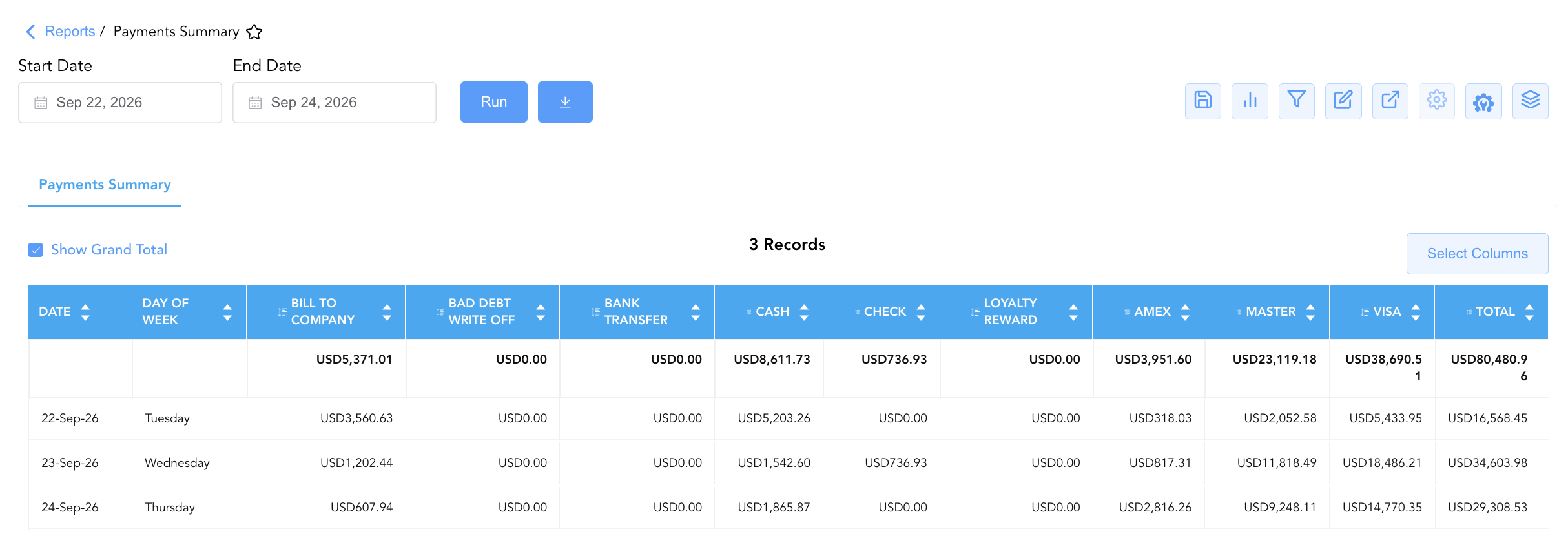Click the edit pencil icon
Viewport: 1568px width, 536px height.
click(x=1343, y=101)
